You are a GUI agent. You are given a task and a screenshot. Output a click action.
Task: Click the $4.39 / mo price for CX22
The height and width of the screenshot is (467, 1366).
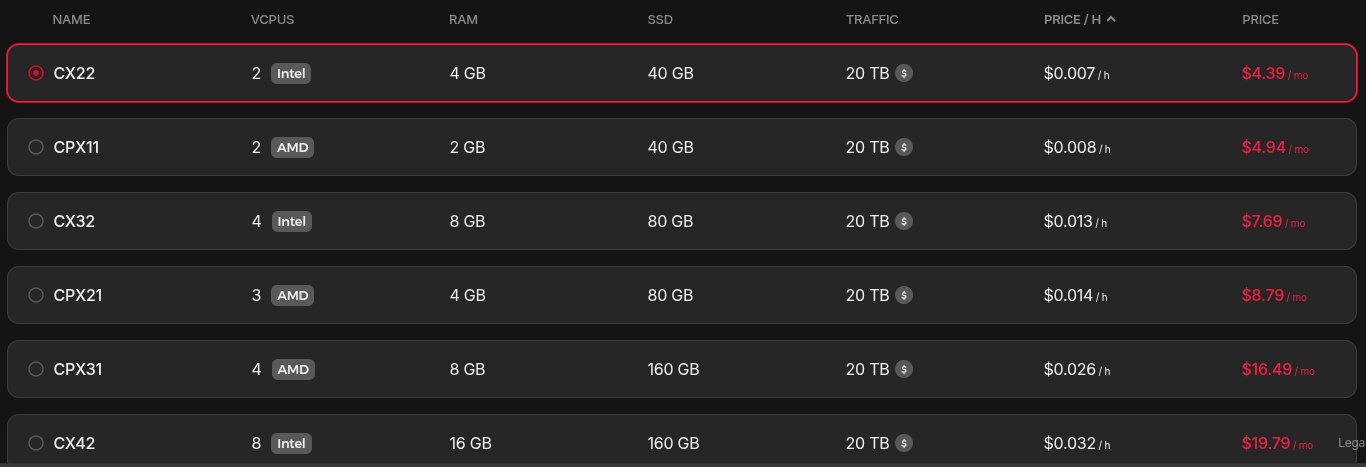coord(1275,73)
